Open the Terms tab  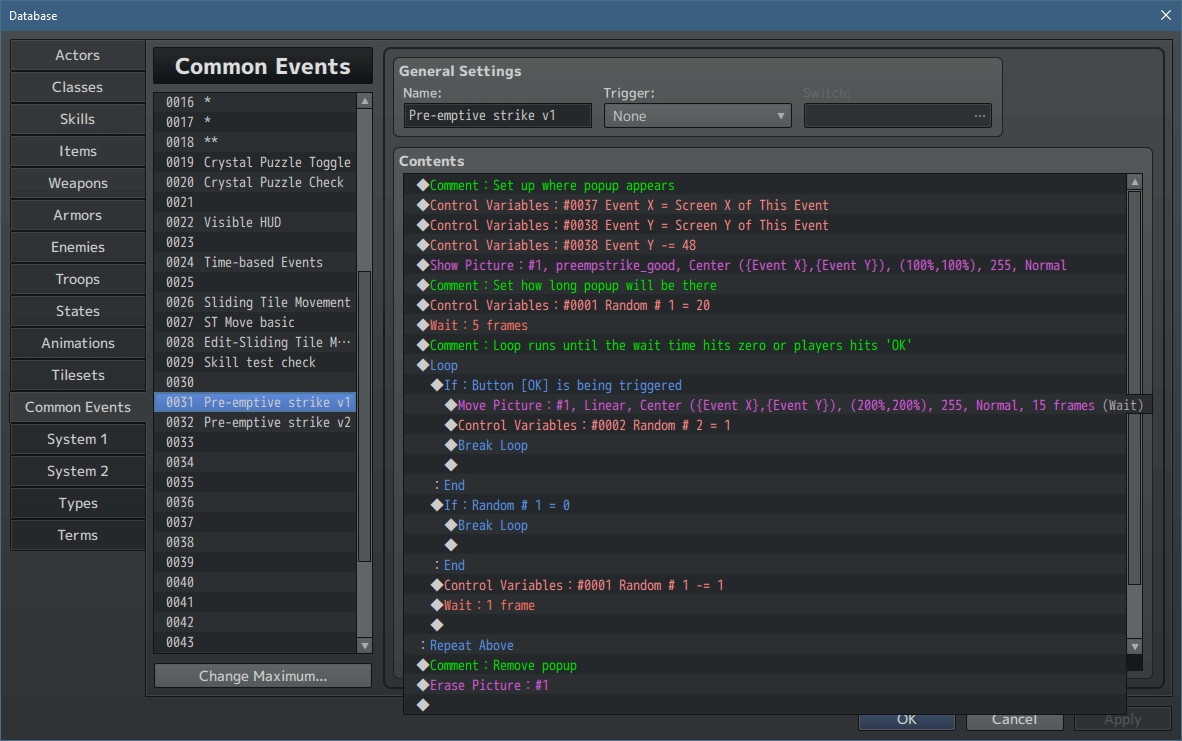(78, 535)
